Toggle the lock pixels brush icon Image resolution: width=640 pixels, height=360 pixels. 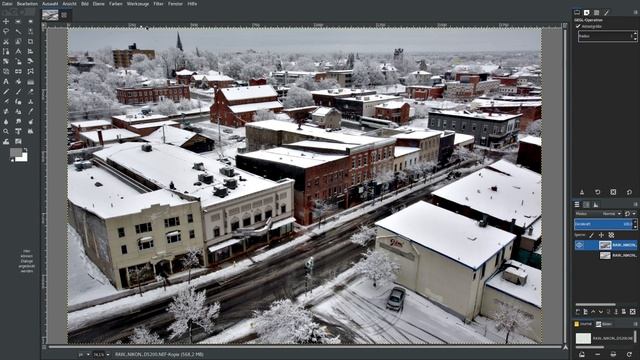[591, 235]
